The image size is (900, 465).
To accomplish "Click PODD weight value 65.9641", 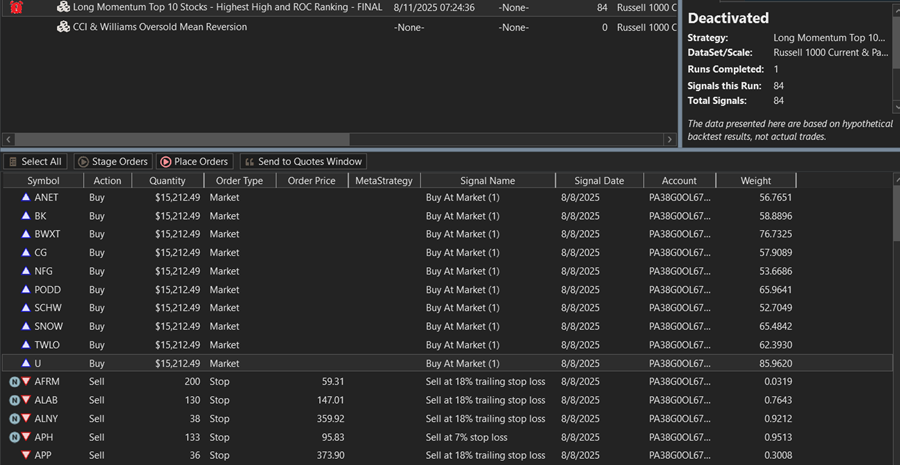I will pyautogui.click(x=775, y=289).
